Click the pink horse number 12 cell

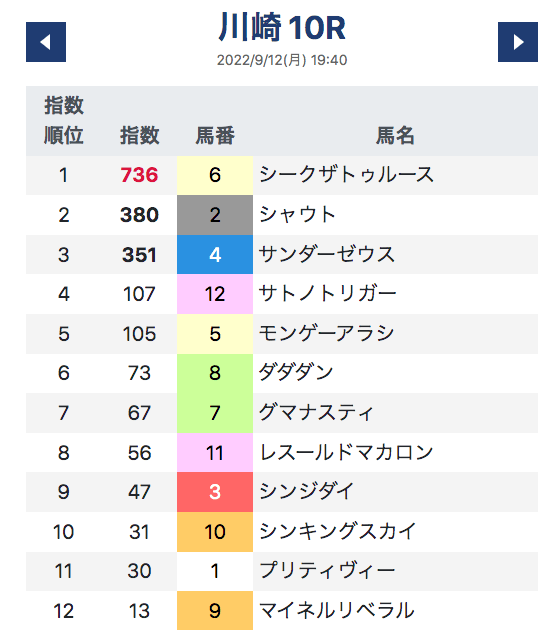(x=215, y=294)
